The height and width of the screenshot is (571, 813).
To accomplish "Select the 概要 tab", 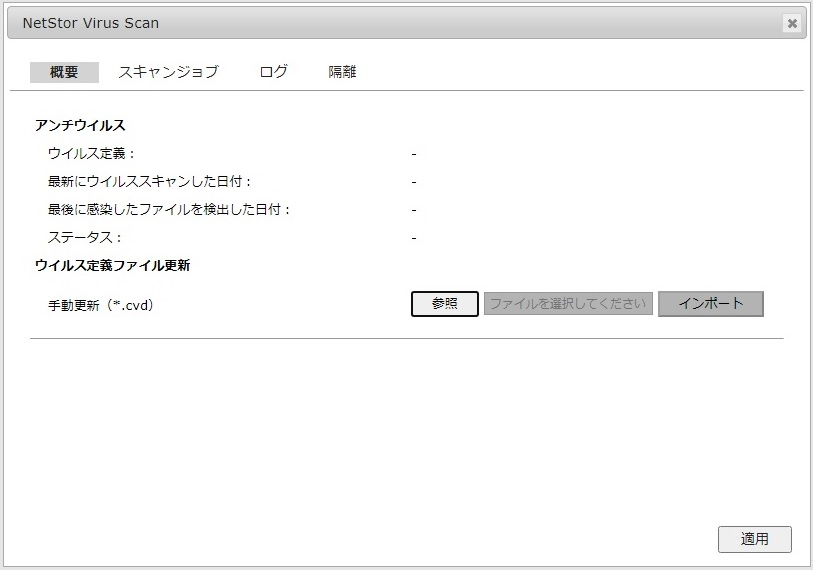I will [64, 72].
